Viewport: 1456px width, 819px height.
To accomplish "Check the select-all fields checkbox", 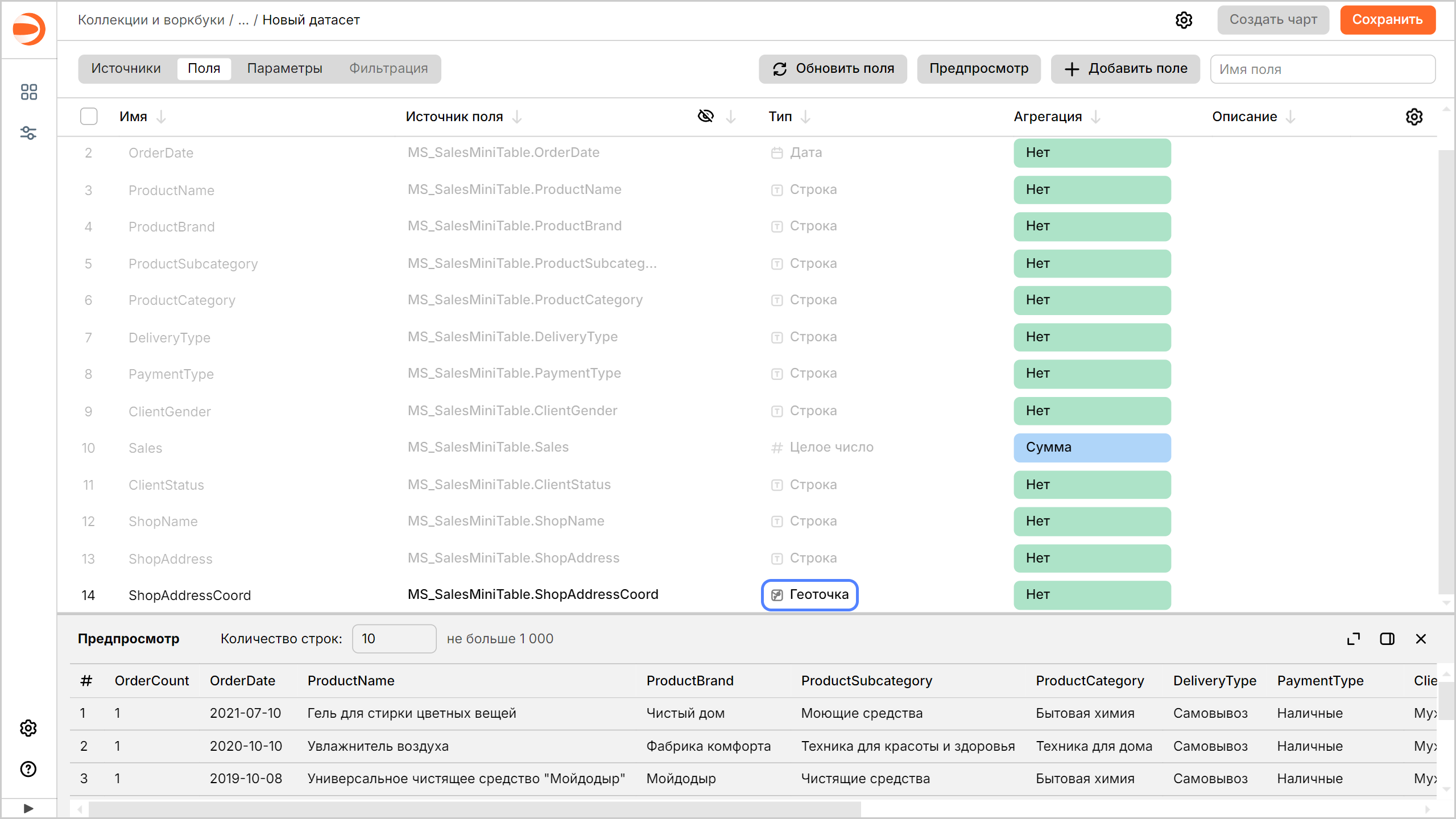I will point(89,117).
